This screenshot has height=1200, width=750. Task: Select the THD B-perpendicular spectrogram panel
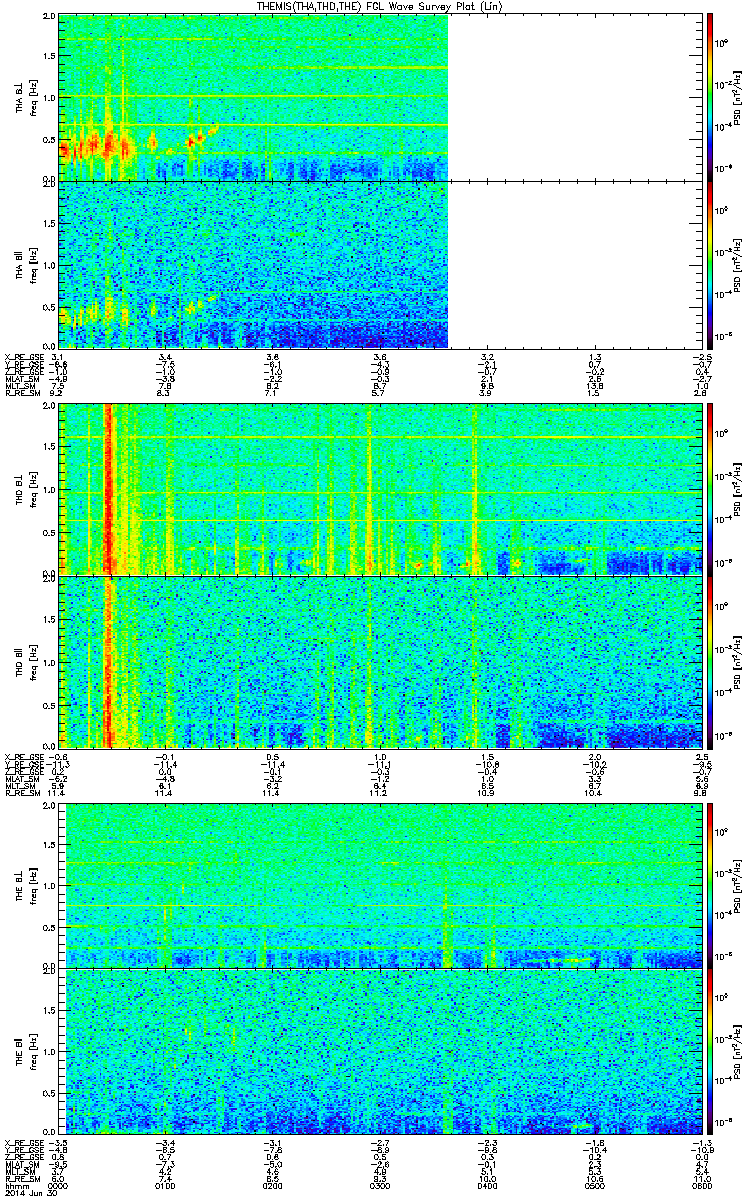pos(380,489)
